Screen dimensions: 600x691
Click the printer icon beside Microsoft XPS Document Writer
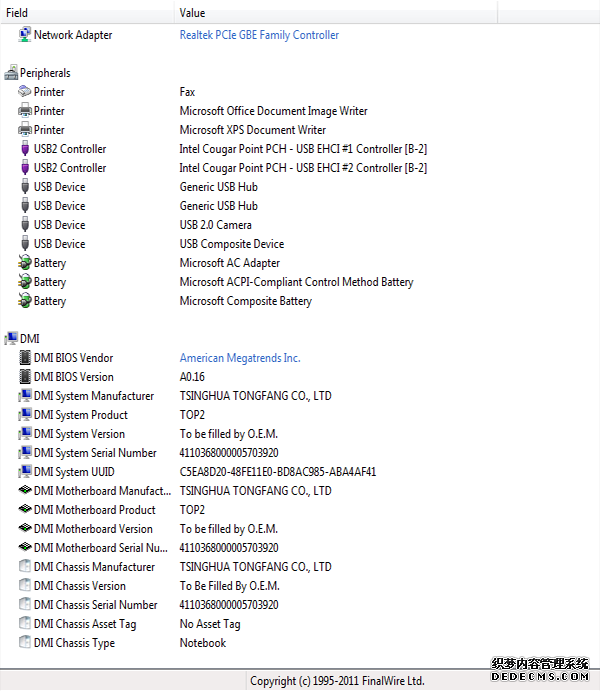[x=25, y=130]
